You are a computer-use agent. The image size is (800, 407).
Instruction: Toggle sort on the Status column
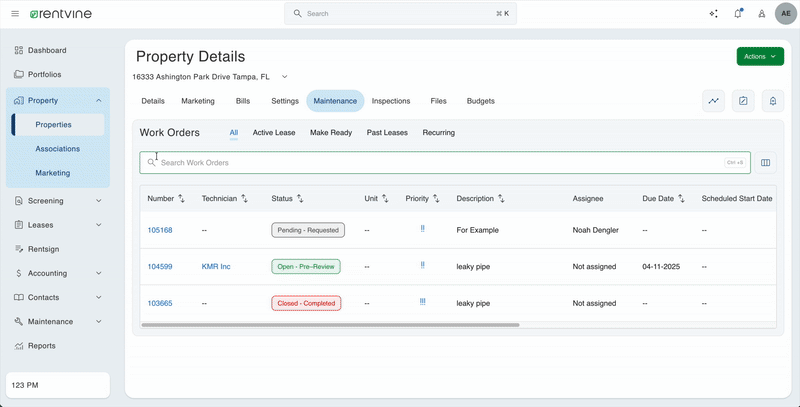[300, 199]
